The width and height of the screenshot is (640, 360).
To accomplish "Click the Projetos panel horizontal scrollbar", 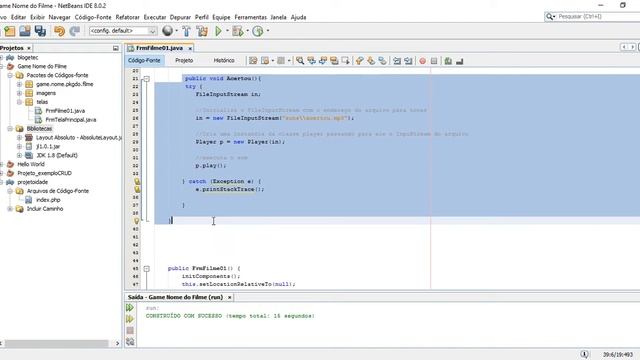I will [x=56, y=343].
